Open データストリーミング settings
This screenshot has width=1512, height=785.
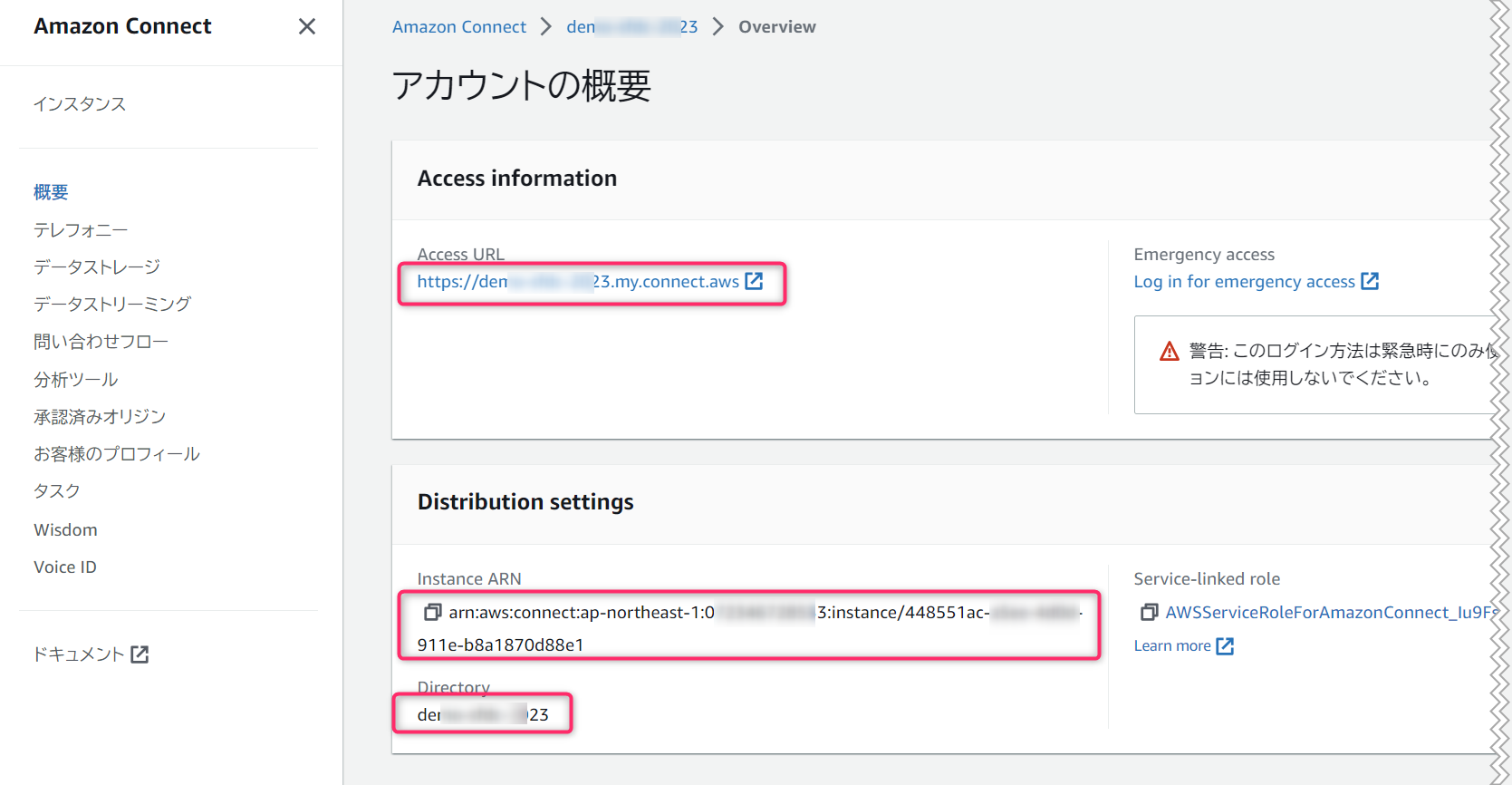tap(112, 304)
